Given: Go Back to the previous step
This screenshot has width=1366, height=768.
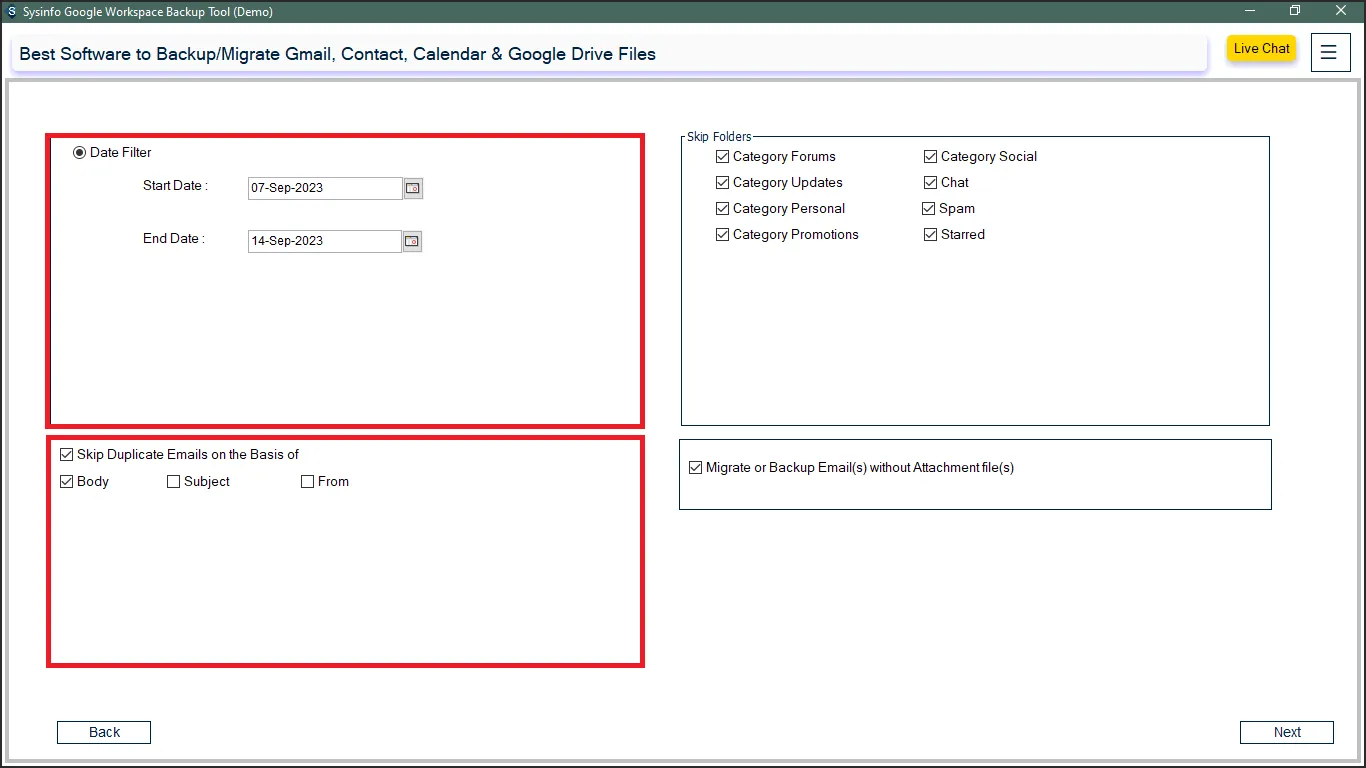Looking at the screenshot, I should click(104, 733).
